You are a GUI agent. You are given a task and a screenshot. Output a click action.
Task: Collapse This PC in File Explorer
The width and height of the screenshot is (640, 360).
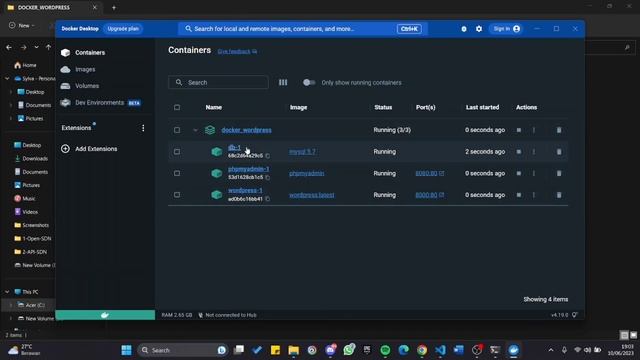[x=7, y=292]
